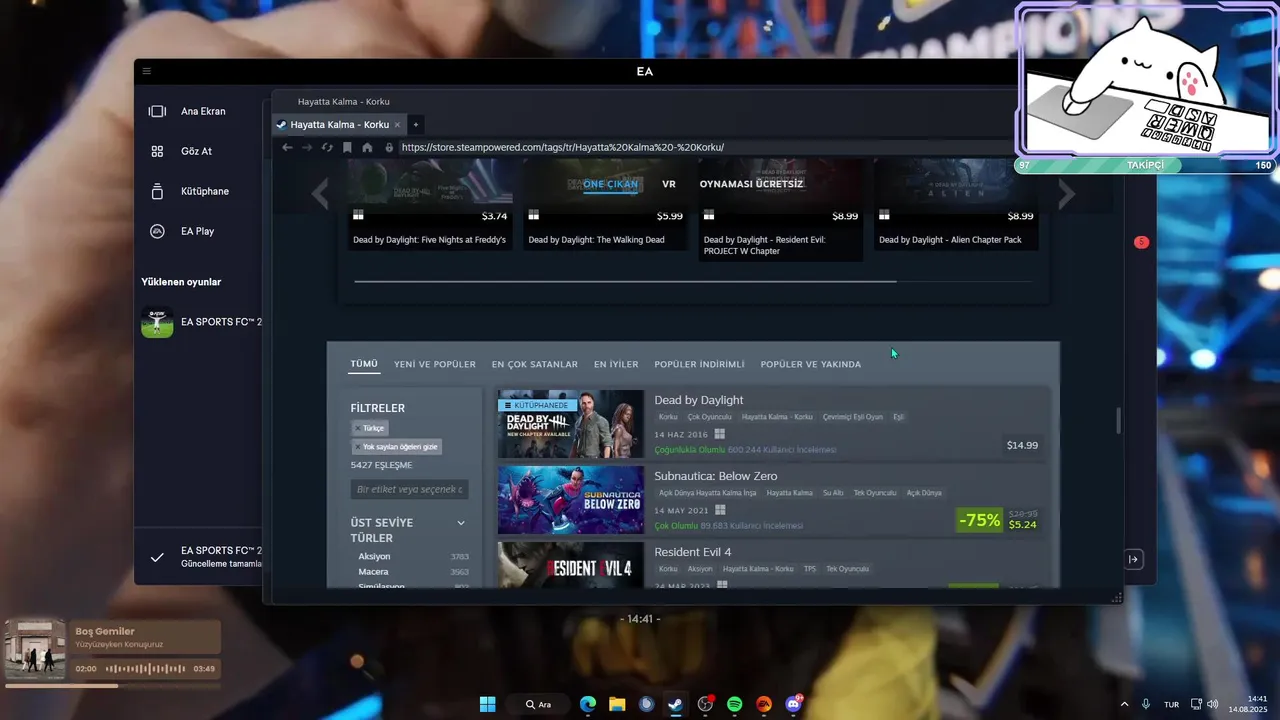Click the red notification badge in EA
The image size is (1280, 720).
click(x=1141, y=242)
